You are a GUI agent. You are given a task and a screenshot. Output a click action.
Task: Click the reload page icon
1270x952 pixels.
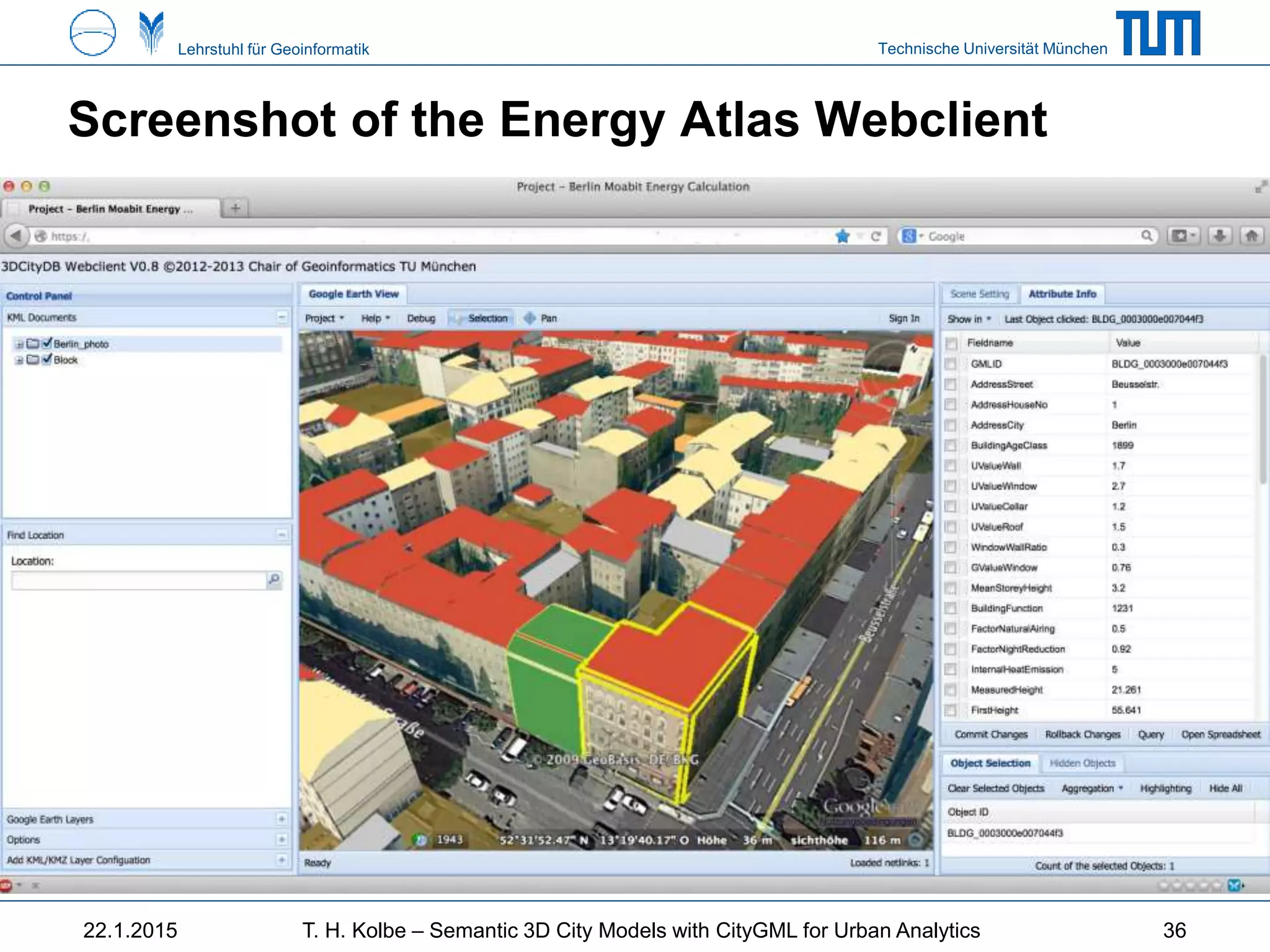click(x=876, y=236)
